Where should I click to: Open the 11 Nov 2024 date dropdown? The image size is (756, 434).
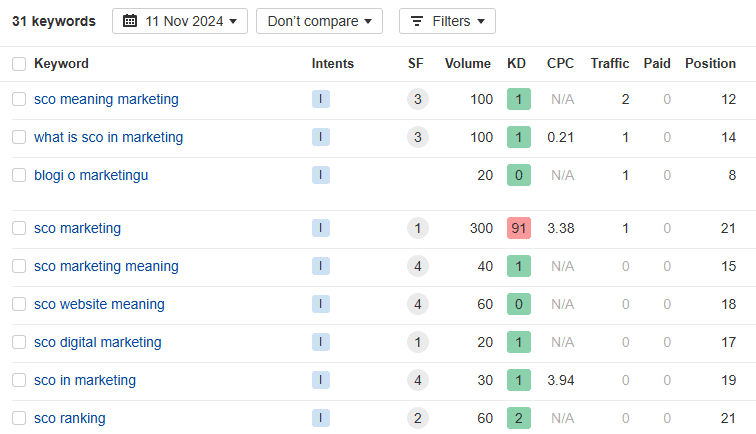point(180,21)
